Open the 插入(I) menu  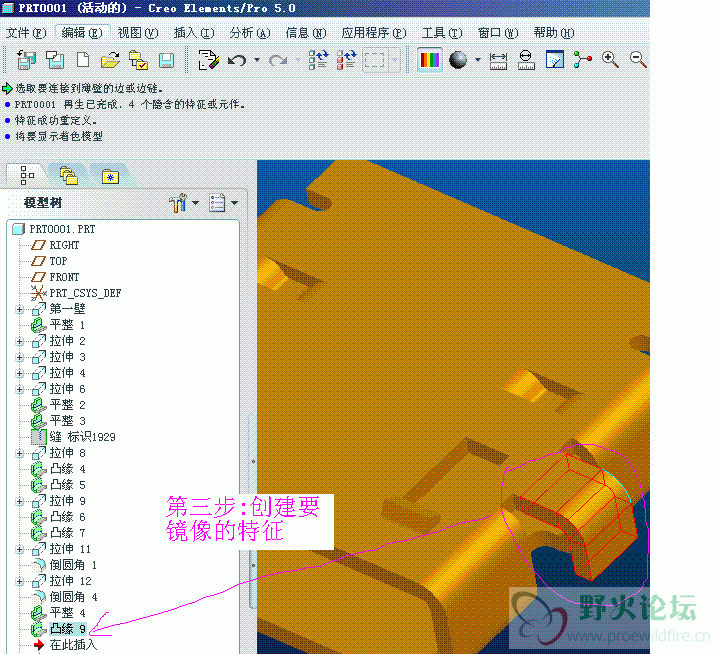coord(194,33)
